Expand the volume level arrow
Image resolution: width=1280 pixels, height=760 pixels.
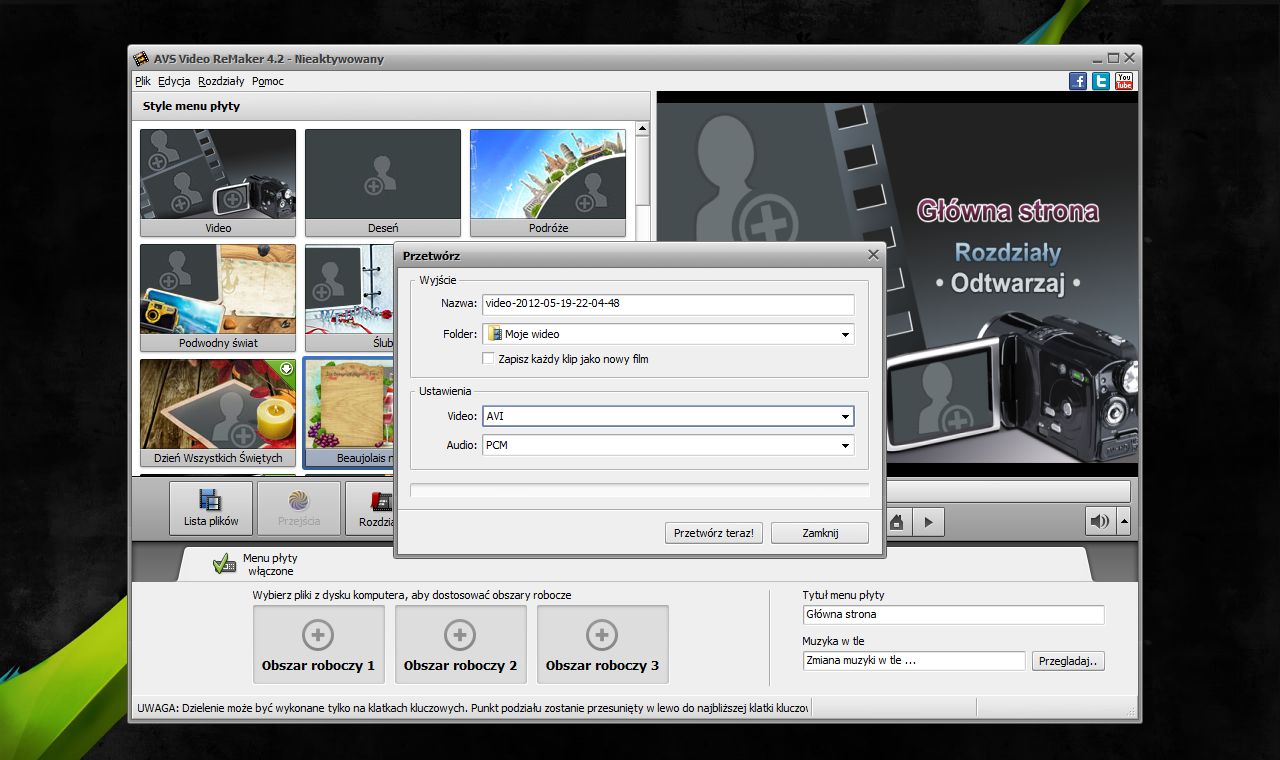[x=1124, y=521]
